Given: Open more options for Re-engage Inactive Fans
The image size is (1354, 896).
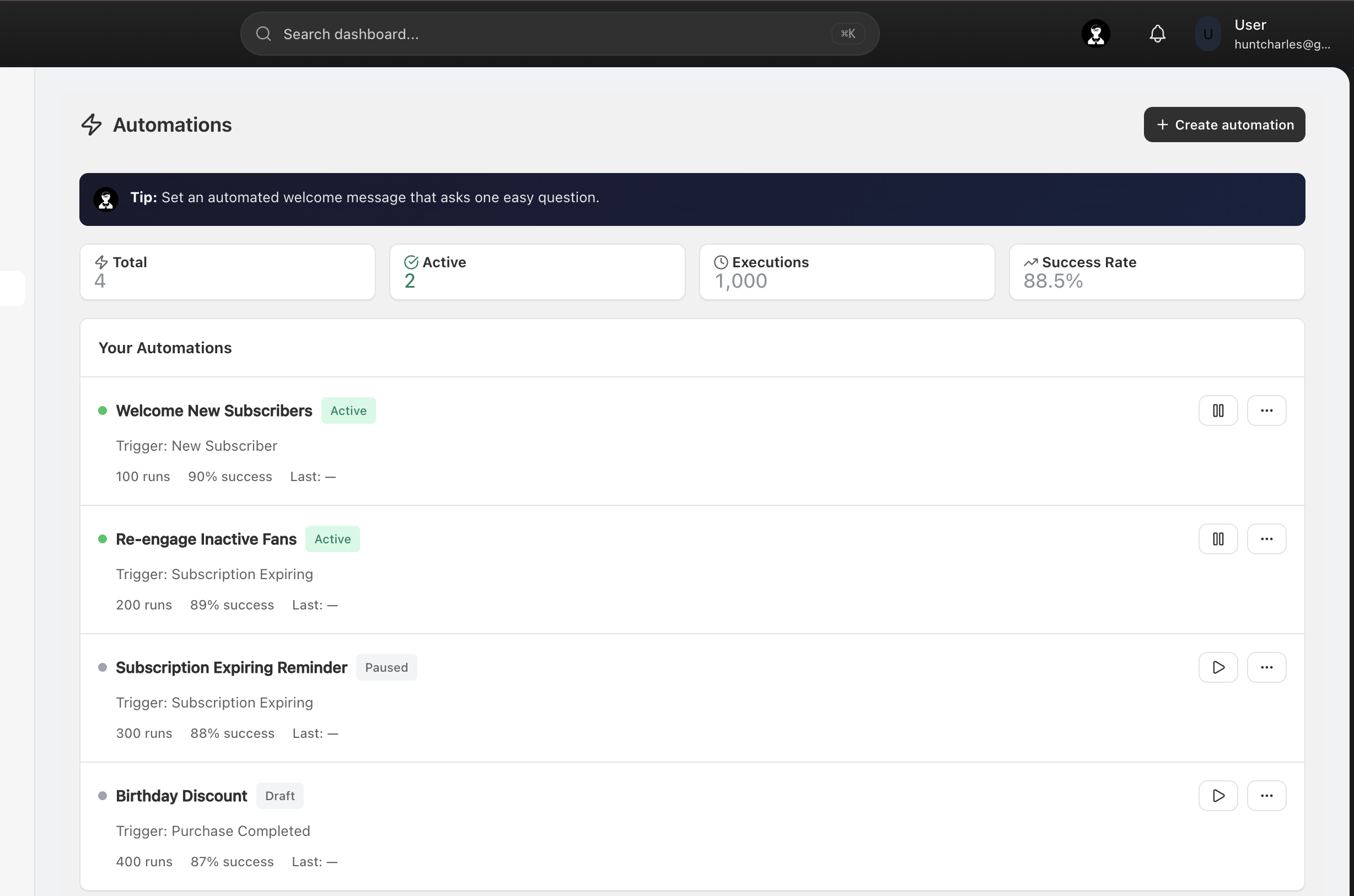Looking at the screenshot, I should 1266,539.
